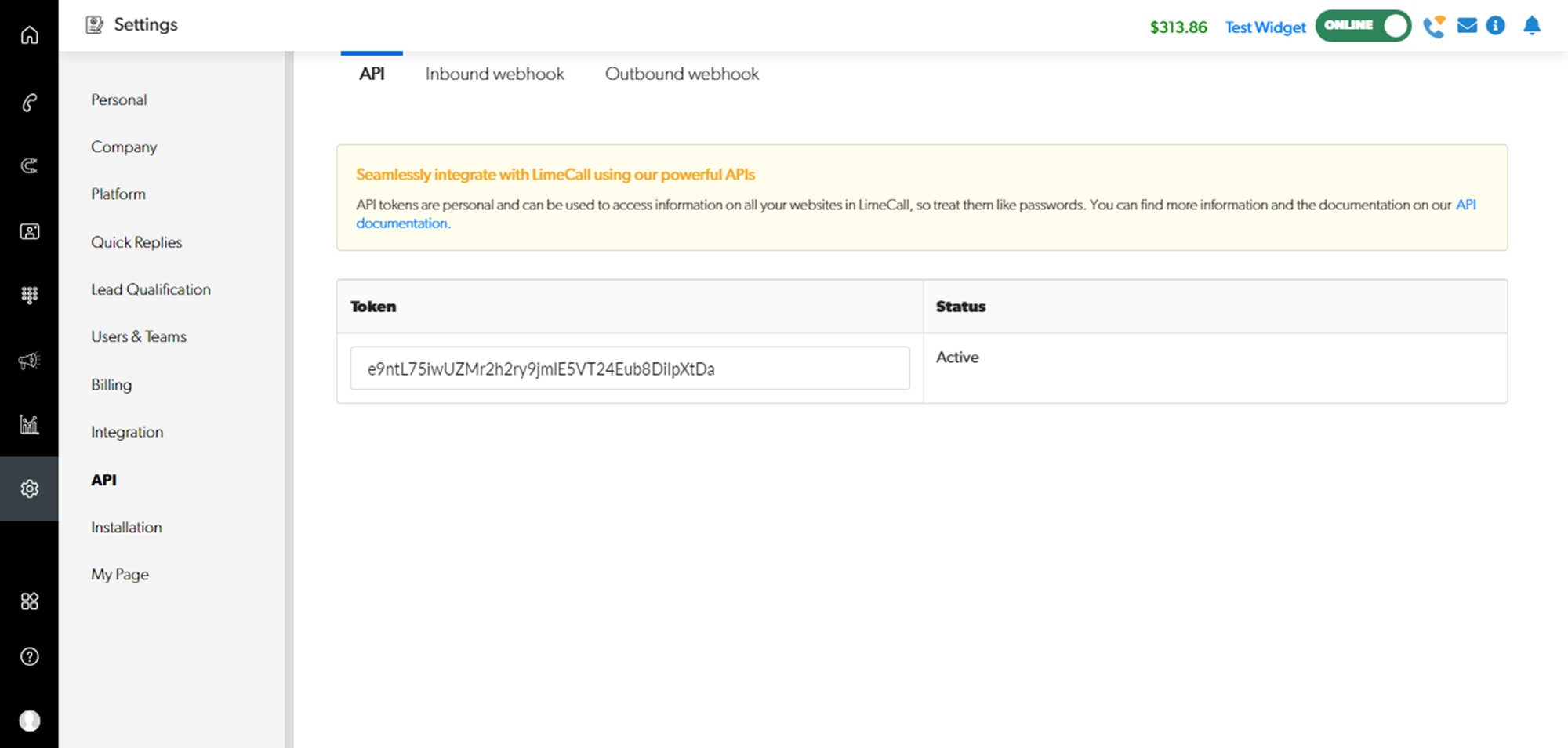Image resolution: width=1568 pixels, height=748 pixels.
Task: Click the API token input field
Action: coord(630,369)
